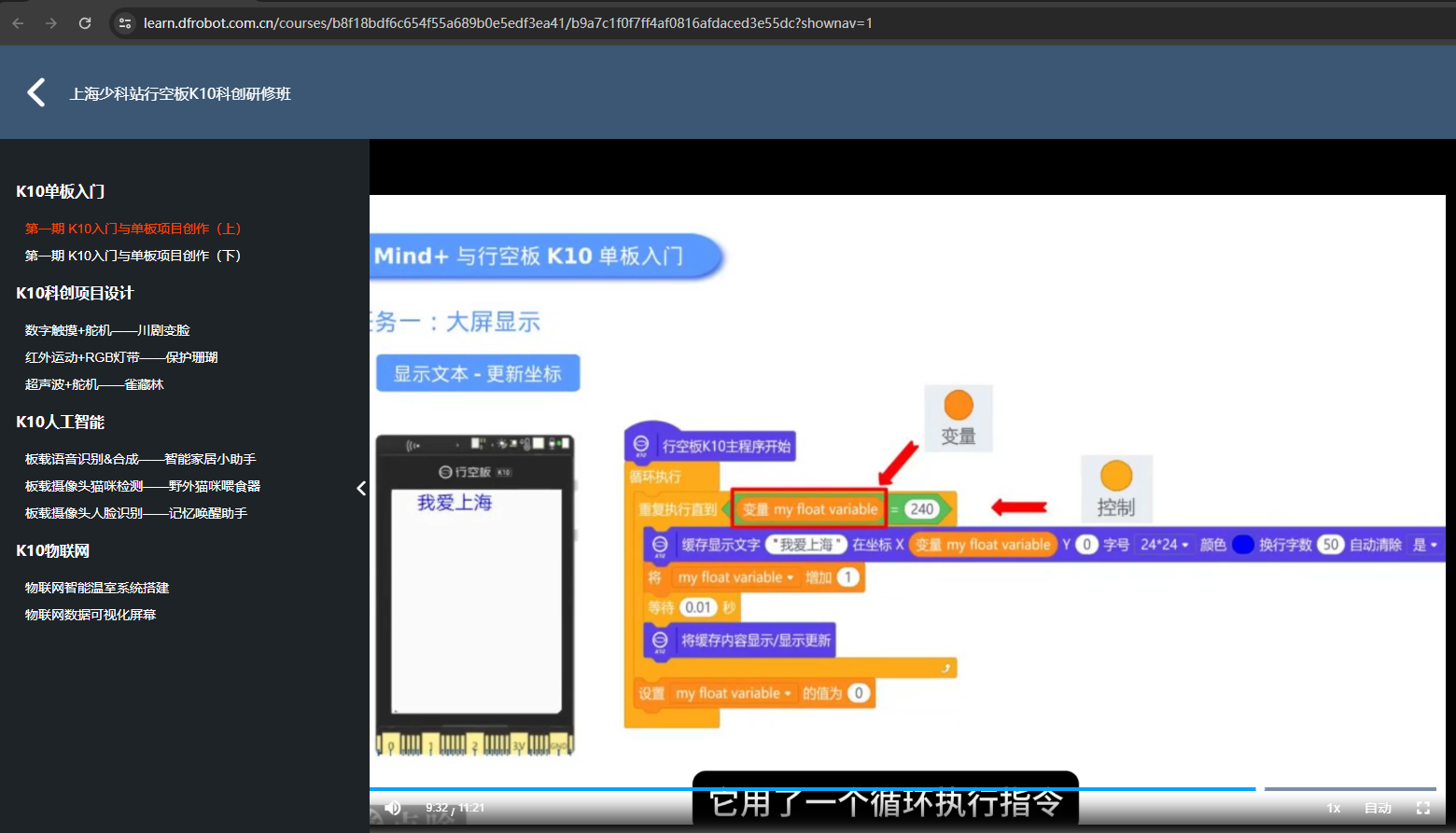
Task: Click browser back arrow
Action: tap(18, 23)
